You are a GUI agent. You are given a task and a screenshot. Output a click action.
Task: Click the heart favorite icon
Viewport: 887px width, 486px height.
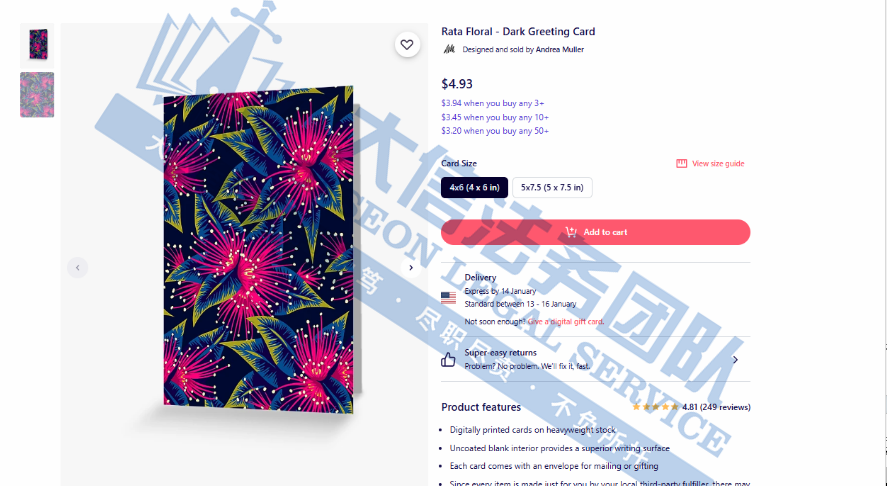pyautogui.click(x=407, y=45)
